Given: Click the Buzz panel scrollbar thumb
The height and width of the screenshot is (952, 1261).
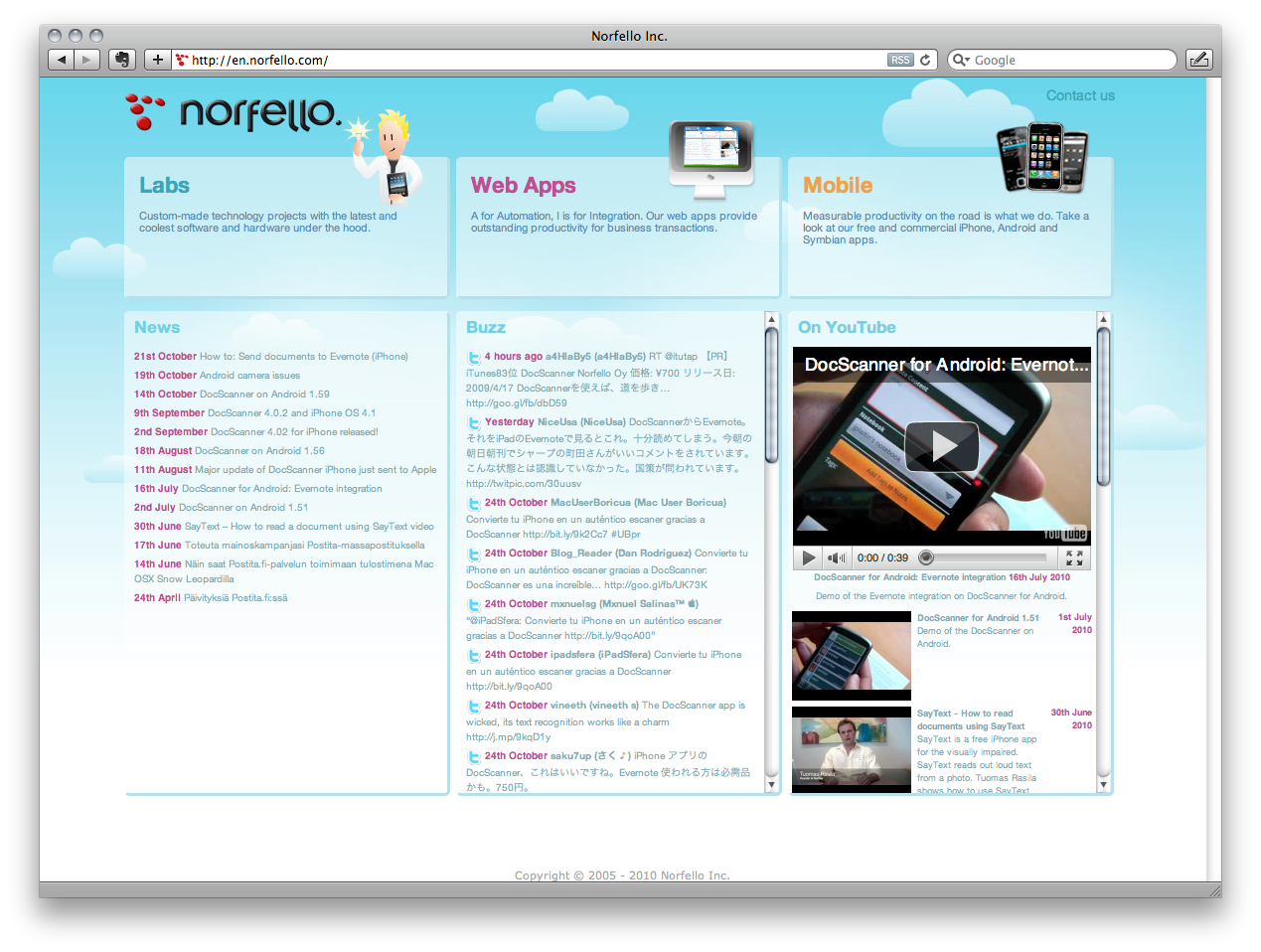Looking at the screenshot, I should point(771,396).
